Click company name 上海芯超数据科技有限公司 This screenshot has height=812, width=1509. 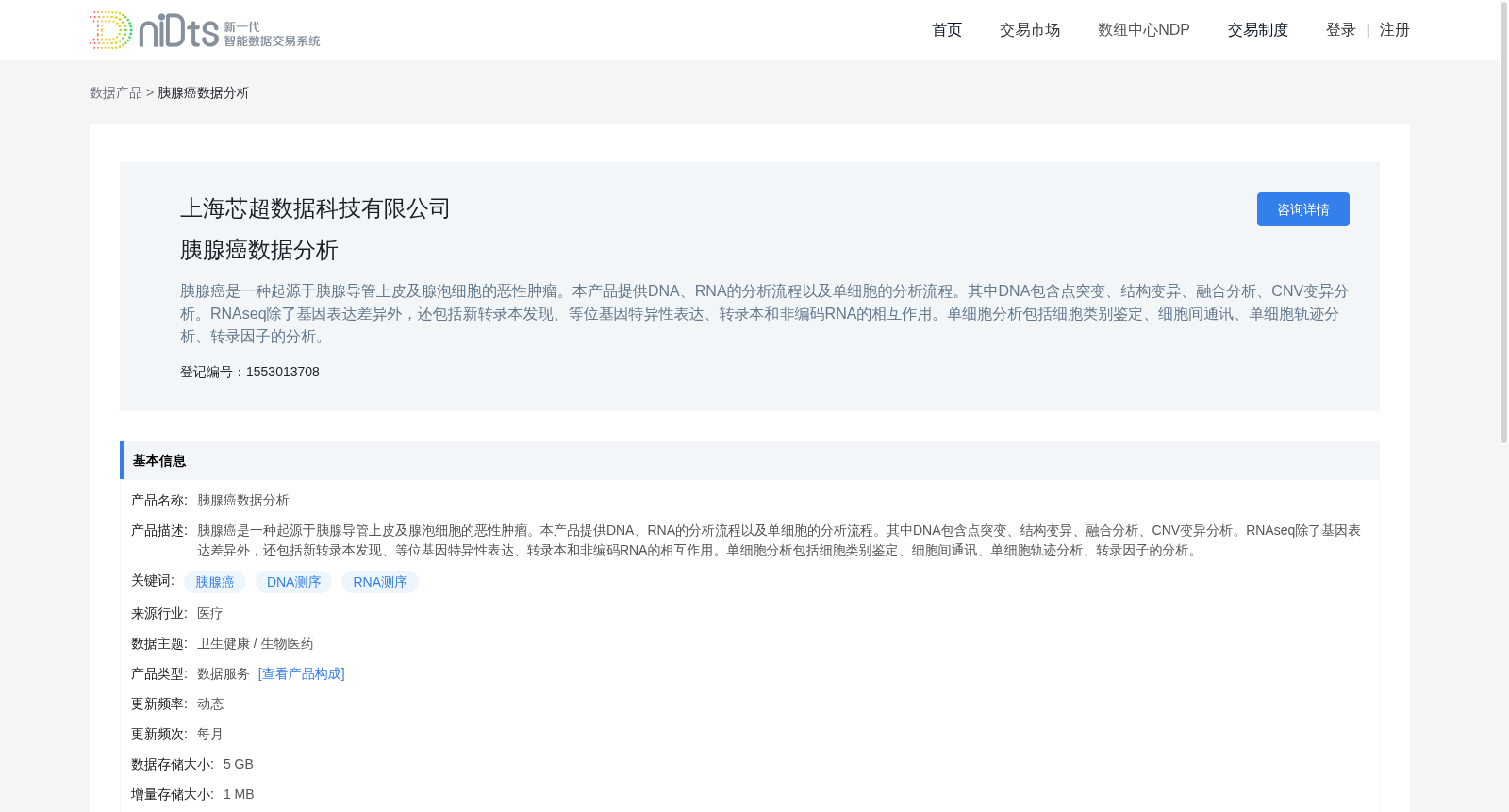point(316,208)
